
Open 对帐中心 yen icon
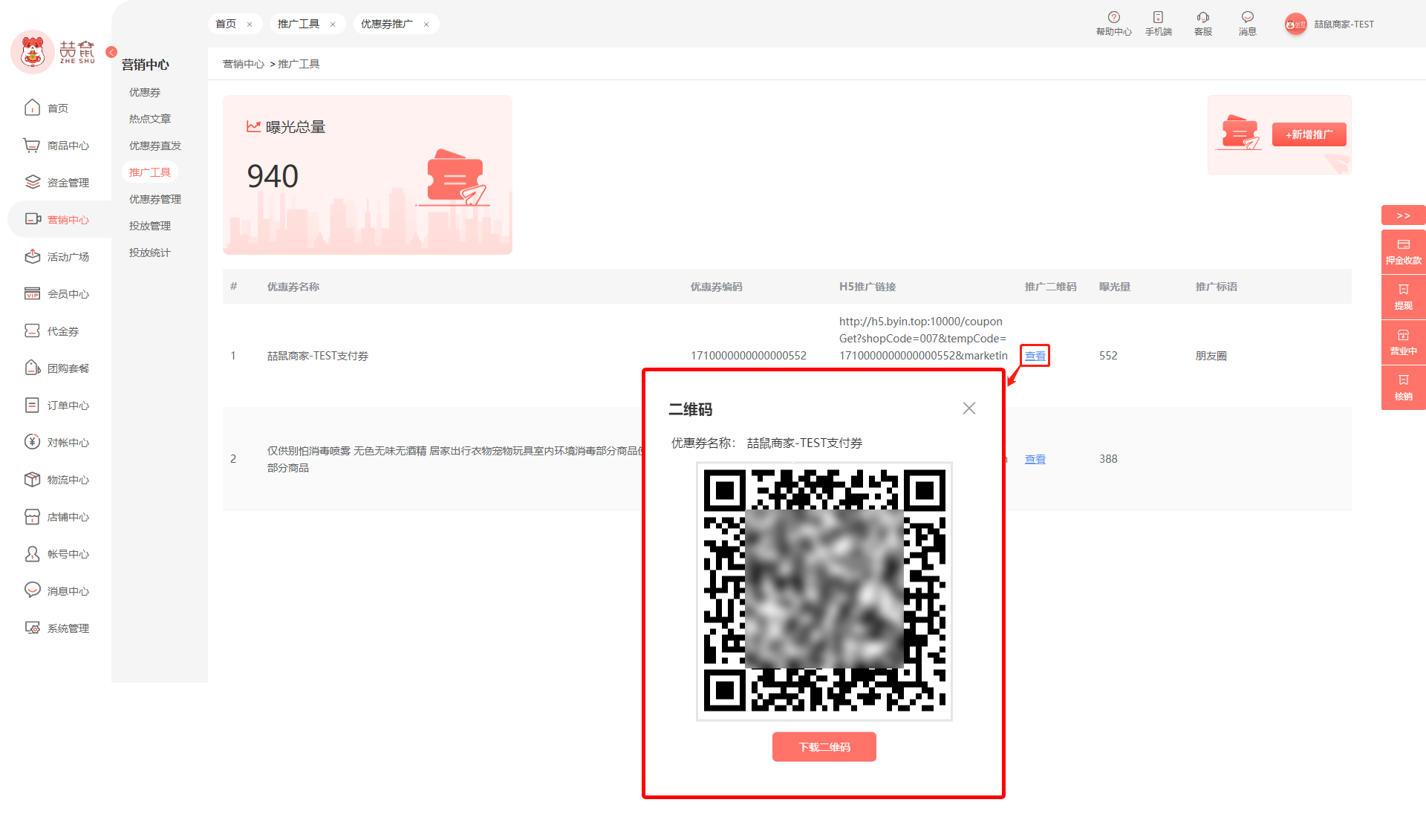32,442
